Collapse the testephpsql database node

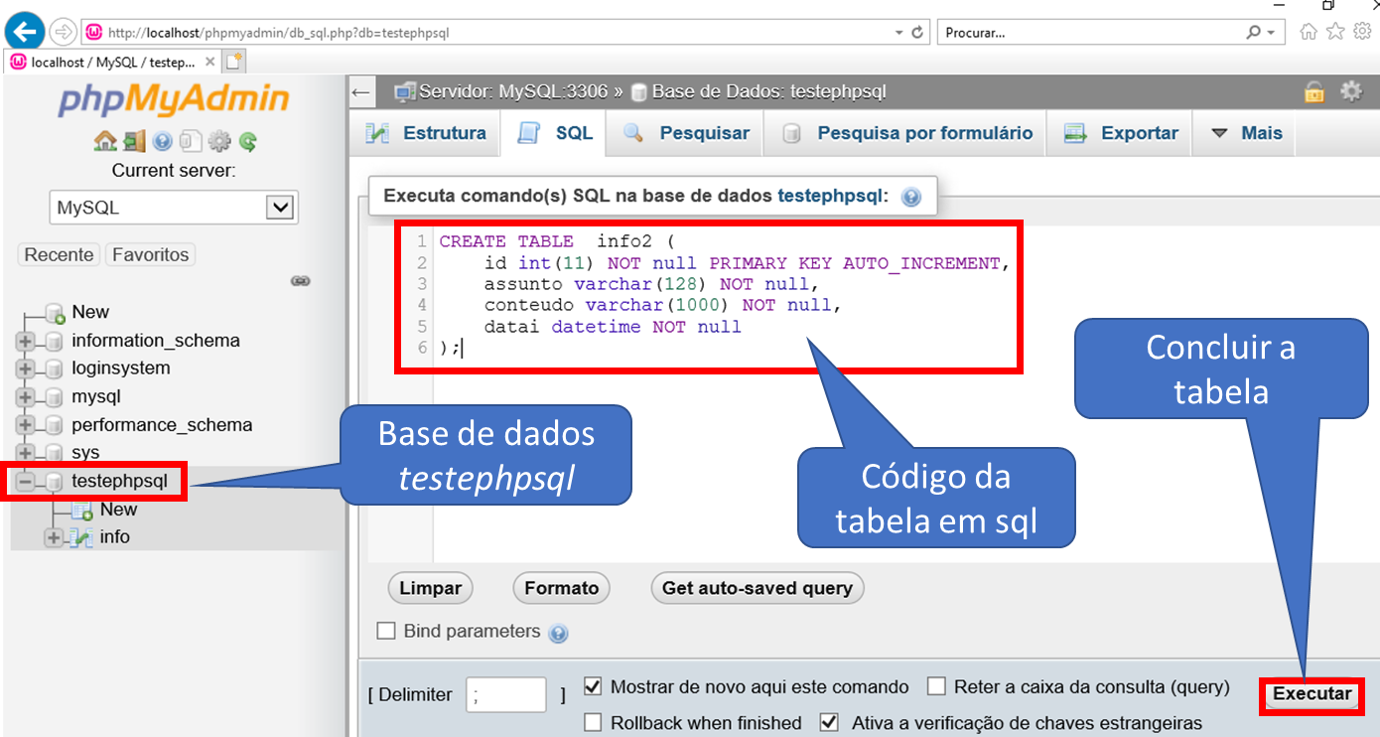click(25, 482)
